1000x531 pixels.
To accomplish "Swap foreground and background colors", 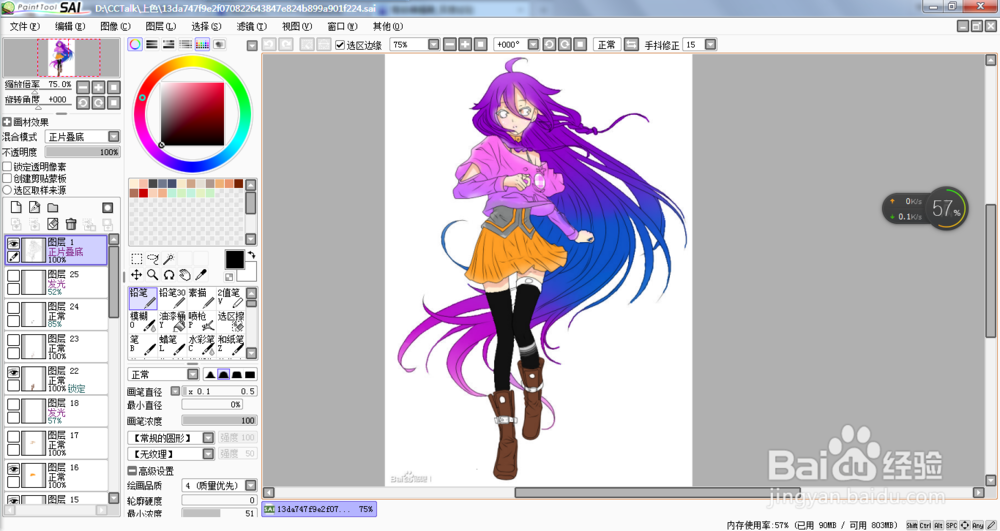I will [251, 254].
